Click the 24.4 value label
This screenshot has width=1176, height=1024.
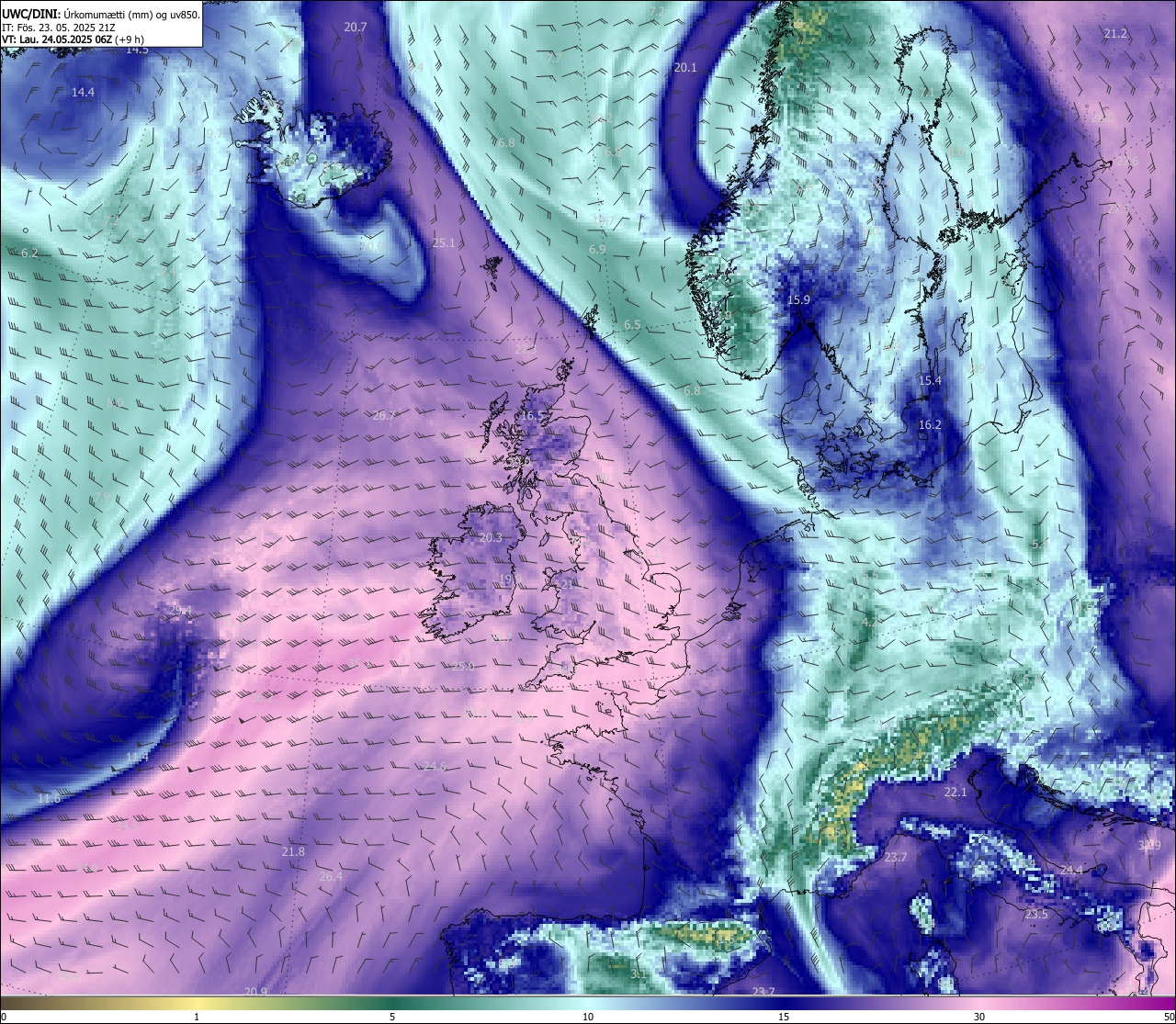click(1071, 871)
